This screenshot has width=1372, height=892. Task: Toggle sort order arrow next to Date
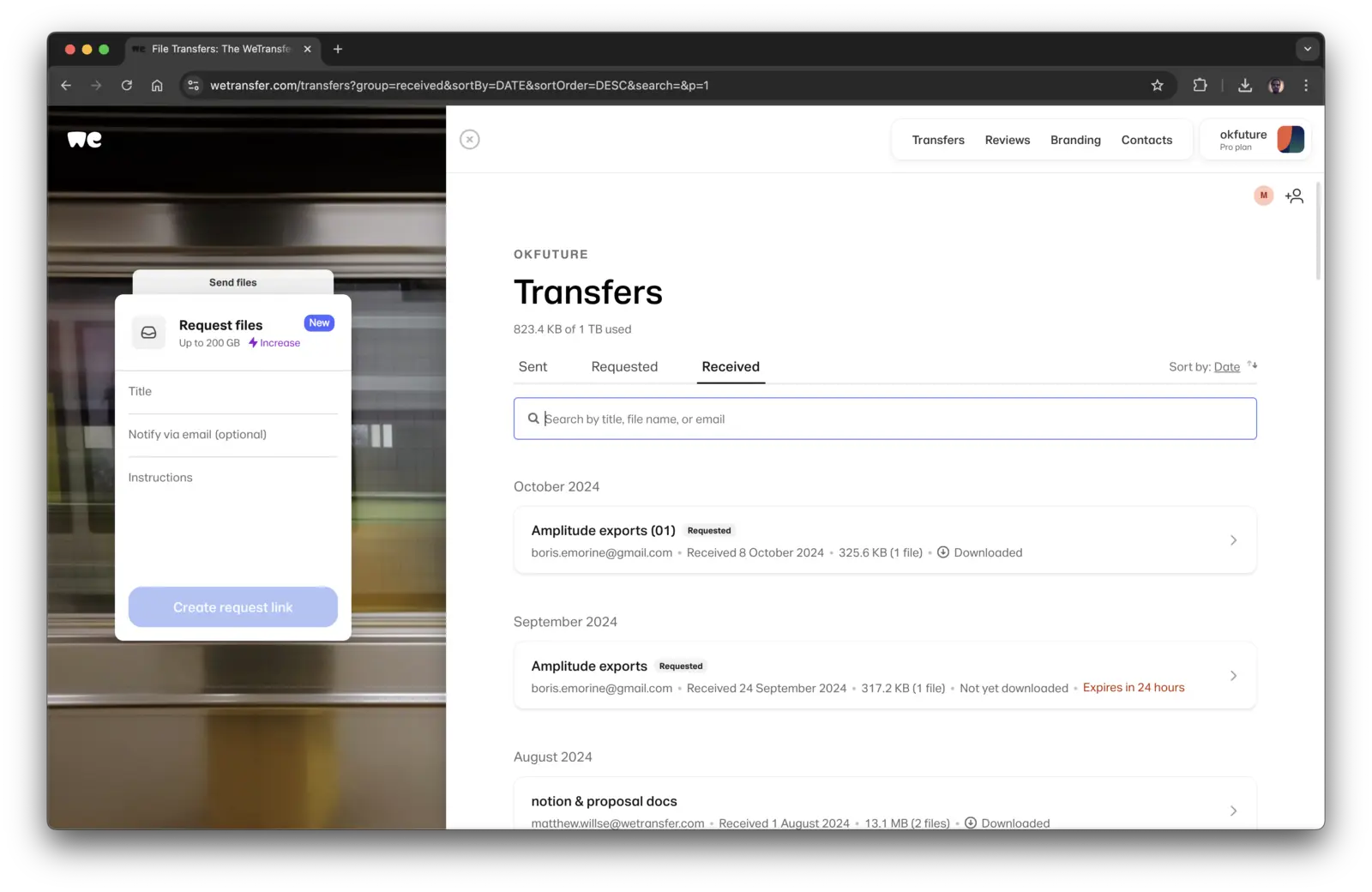pos(1252,365)
